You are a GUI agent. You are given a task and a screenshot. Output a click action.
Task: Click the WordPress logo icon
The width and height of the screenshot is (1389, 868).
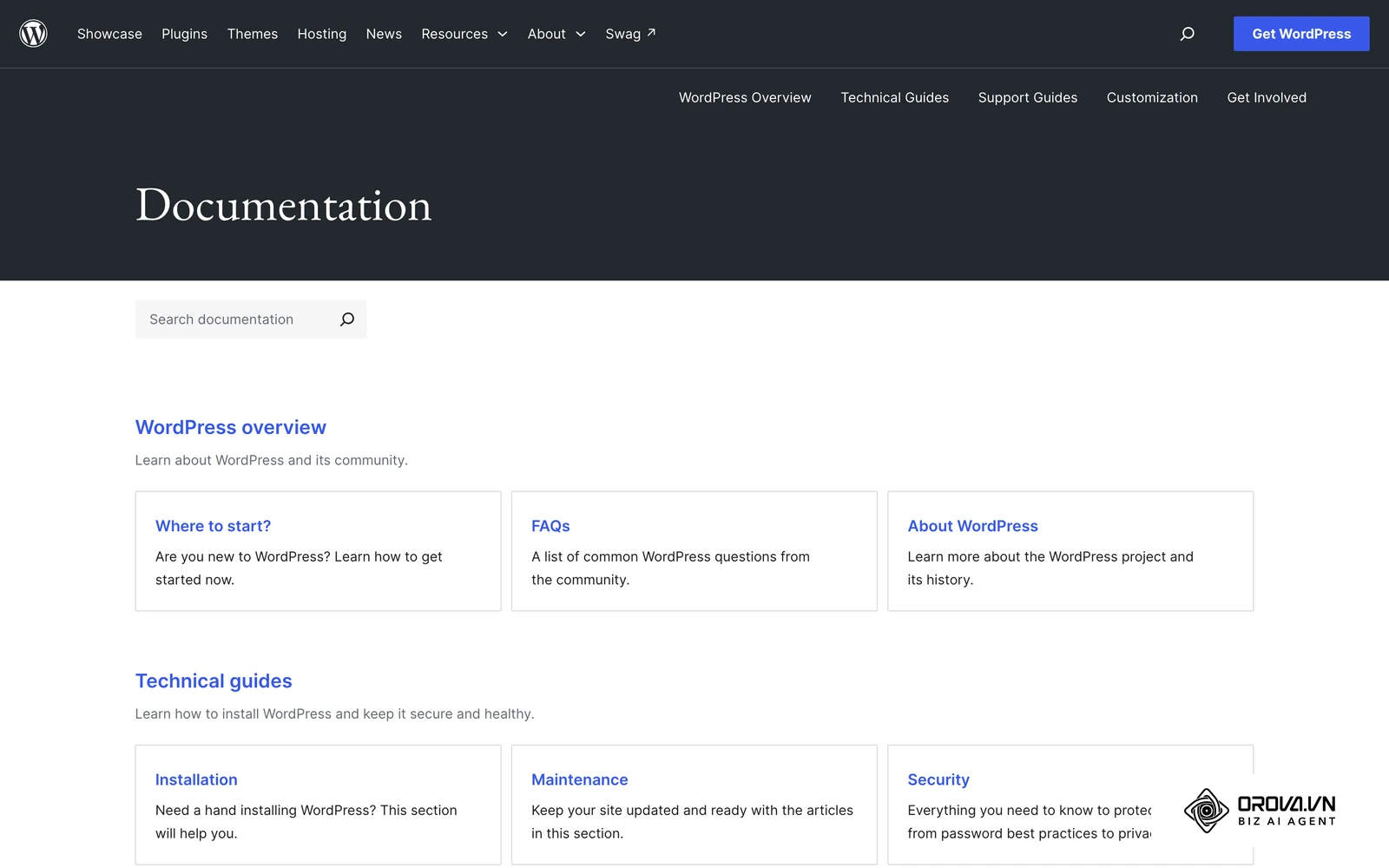33,34
